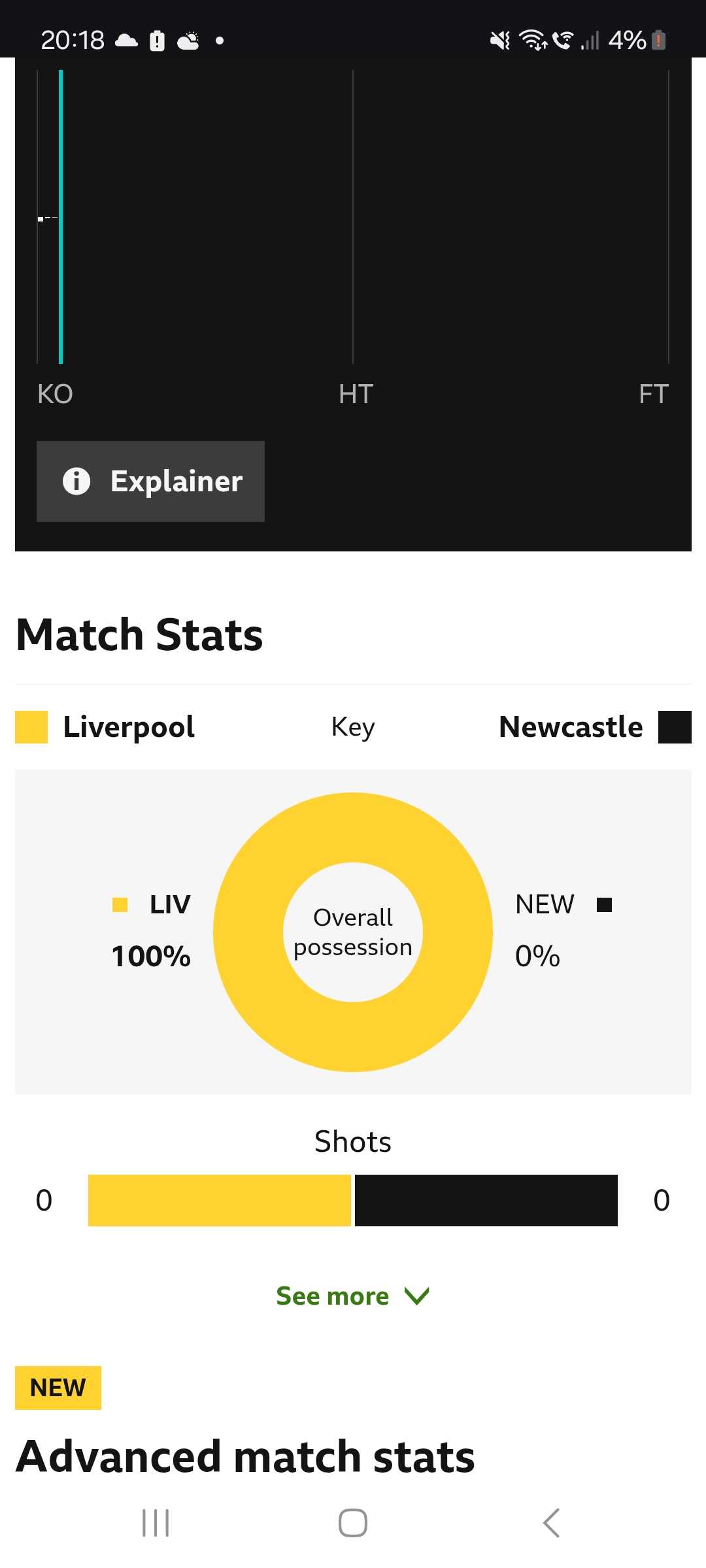Viewport: 706px width, 1568px height.
Task: Tap the small yellow LIV legend square
Action: pyautogui.click(x=120, y=905)
